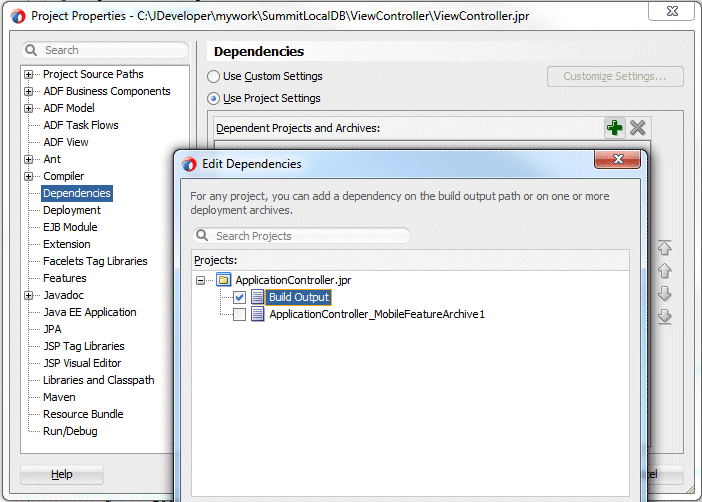
Task: Click the JDeveloper icon in the Edit Dependencies title bar
Action: click(x=189, y=164)
